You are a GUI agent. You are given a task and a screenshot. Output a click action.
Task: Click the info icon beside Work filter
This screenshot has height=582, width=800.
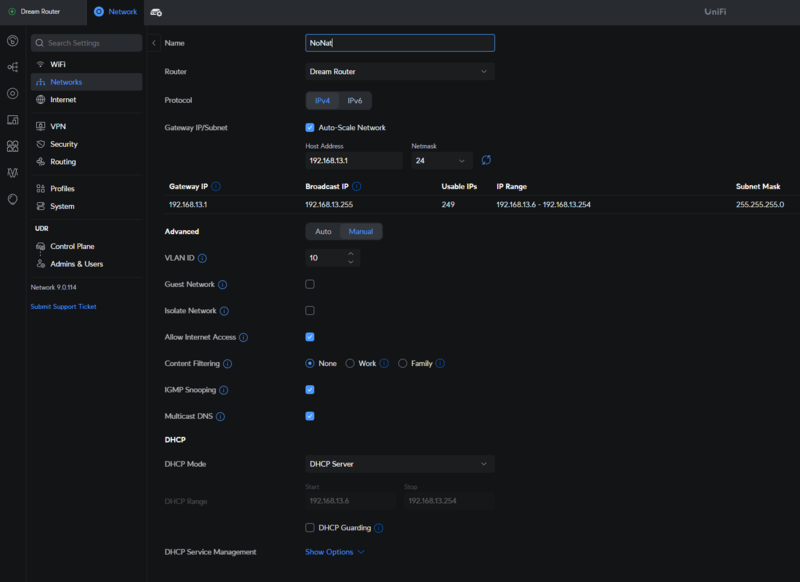pyautogui.click(x=384, y=363)
